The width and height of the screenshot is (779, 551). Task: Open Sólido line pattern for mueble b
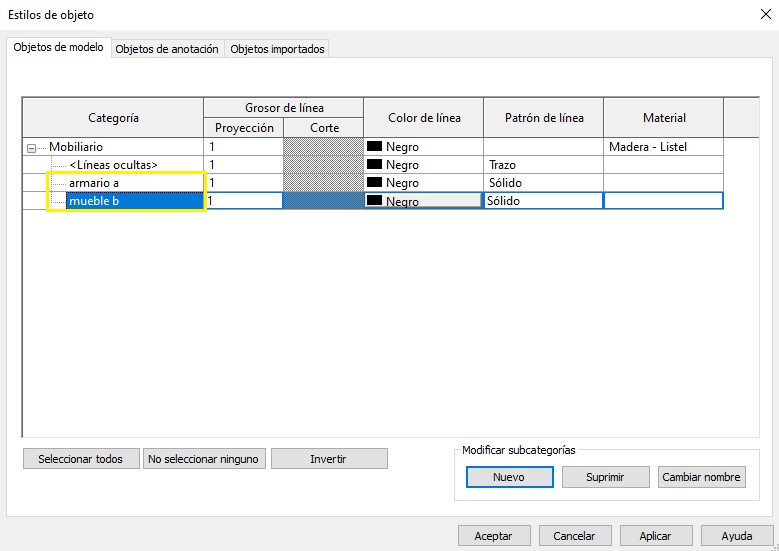[x=543, y=201]
